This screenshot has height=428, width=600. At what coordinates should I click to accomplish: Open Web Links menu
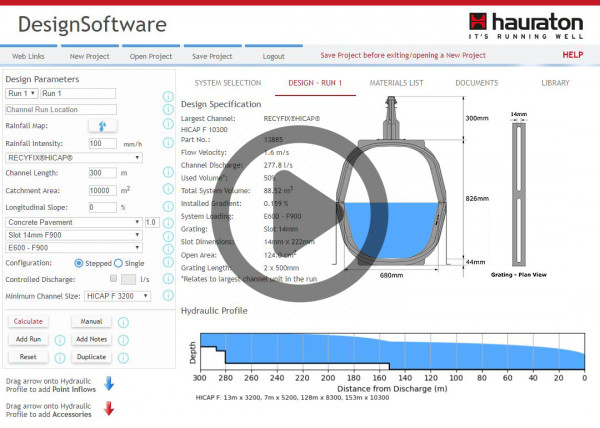(28, 56)
